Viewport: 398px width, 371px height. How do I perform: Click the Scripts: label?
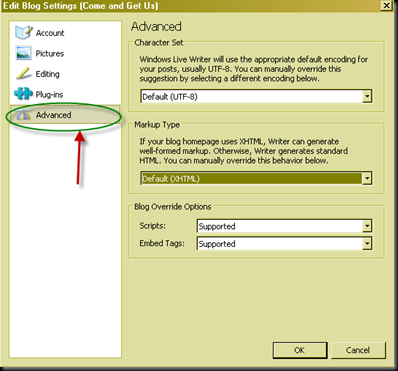pos(152,226)
